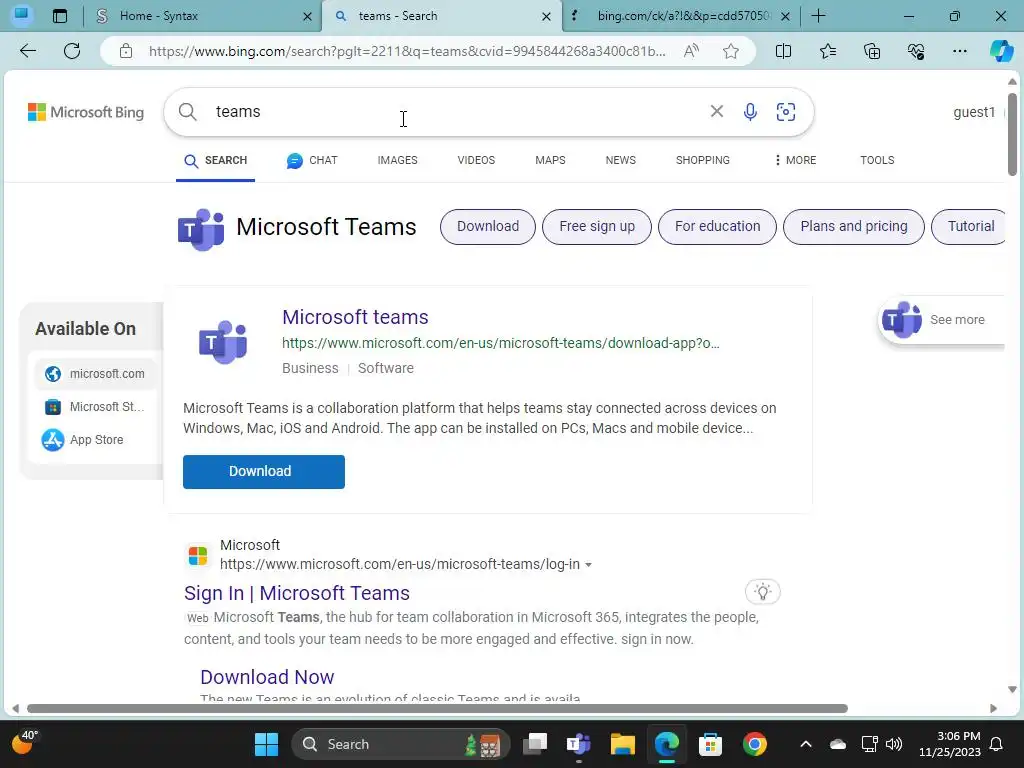Image resolution: width=1024 pixels, height=768 pixels.
Task: Open Microsoft Teams from taskbar
Action: pyautogui.click(x=579, y=744)
